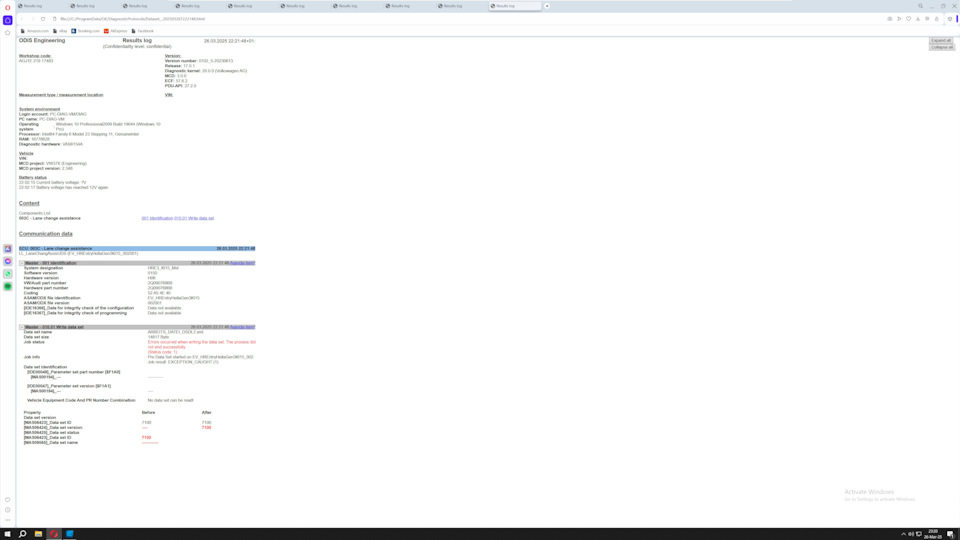The image size is (960, 540).
Task: Take a snapshot using the camera icon
Action: 889,19
